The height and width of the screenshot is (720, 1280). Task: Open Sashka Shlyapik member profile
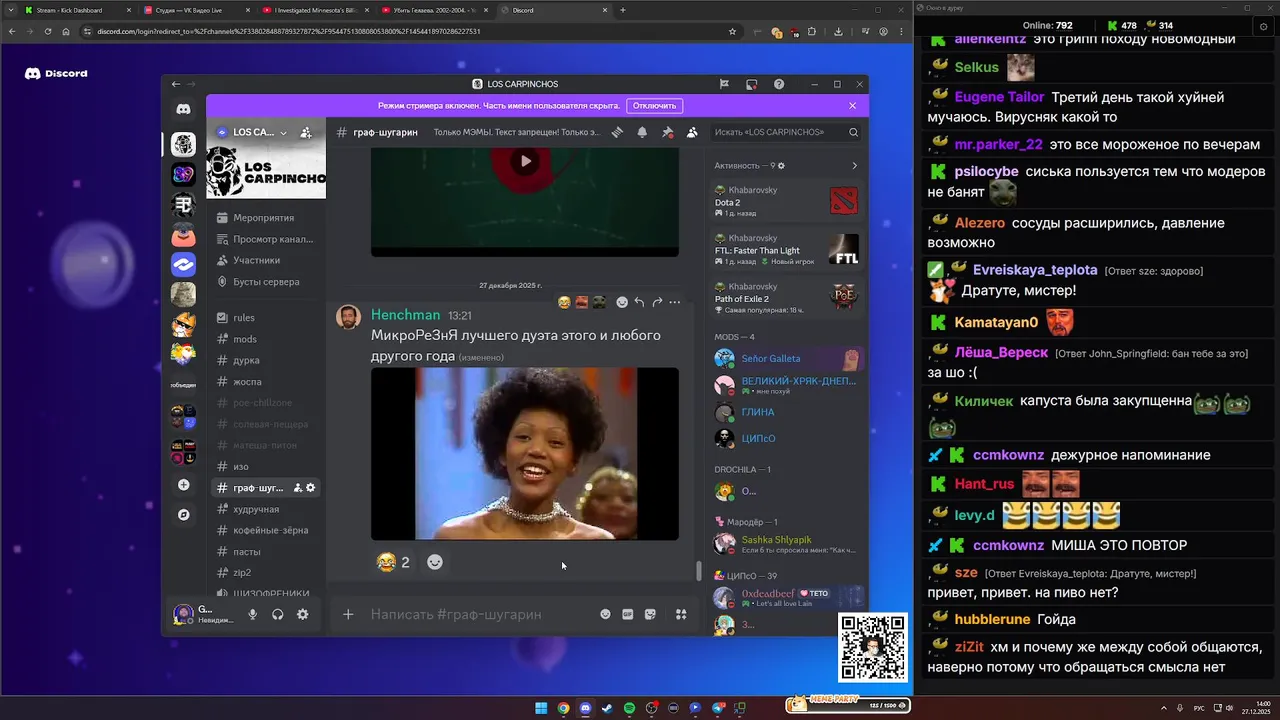point(787,544)
